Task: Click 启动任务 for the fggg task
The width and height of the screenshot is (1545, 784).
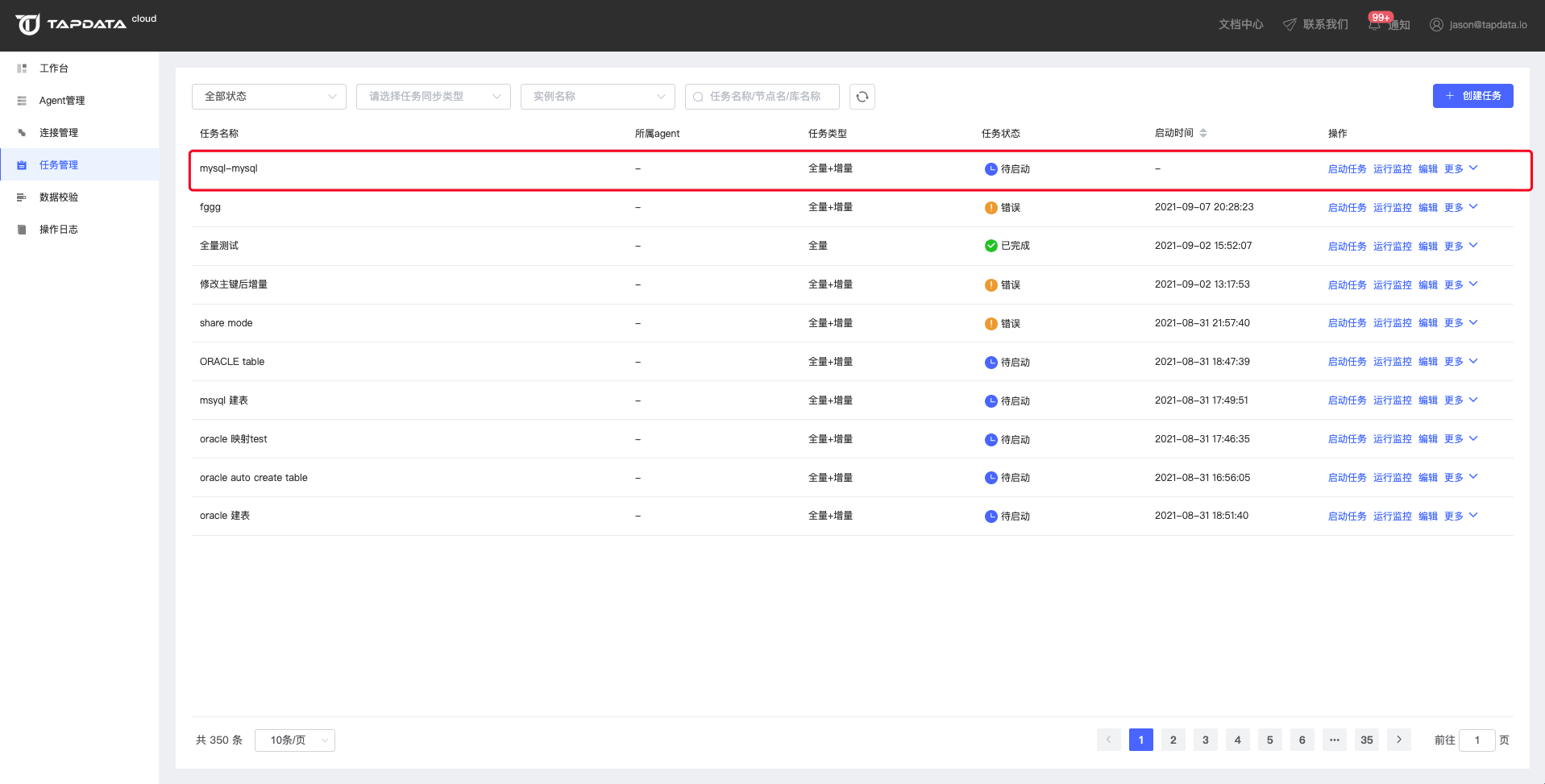Action: pyautogui.click(x=1347, y=207)
